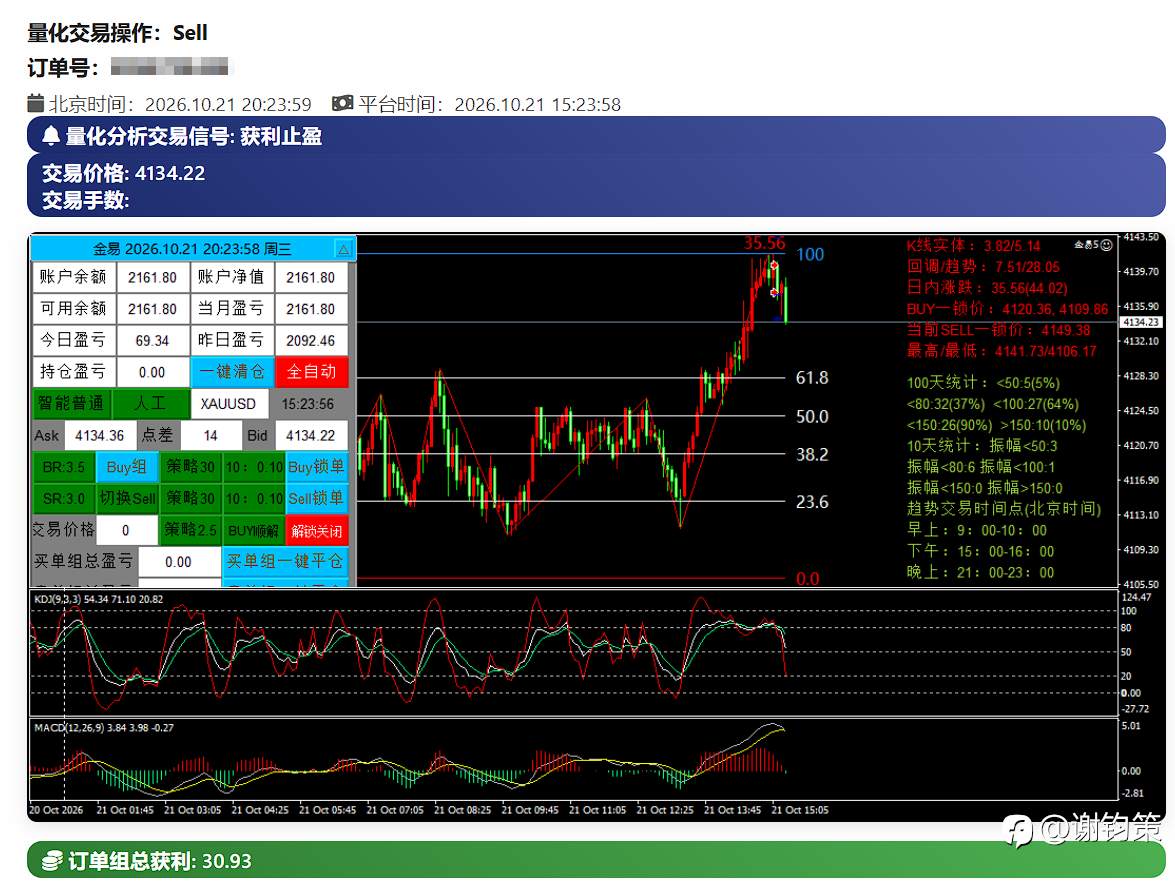Click the 10: 0.10 cell beside Sell锁单

tap(253, 498)
